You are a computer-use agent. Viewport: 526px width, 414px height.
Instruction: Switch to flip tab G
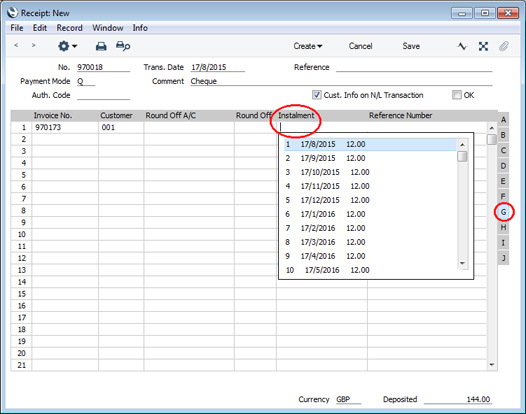click(503, 212)
